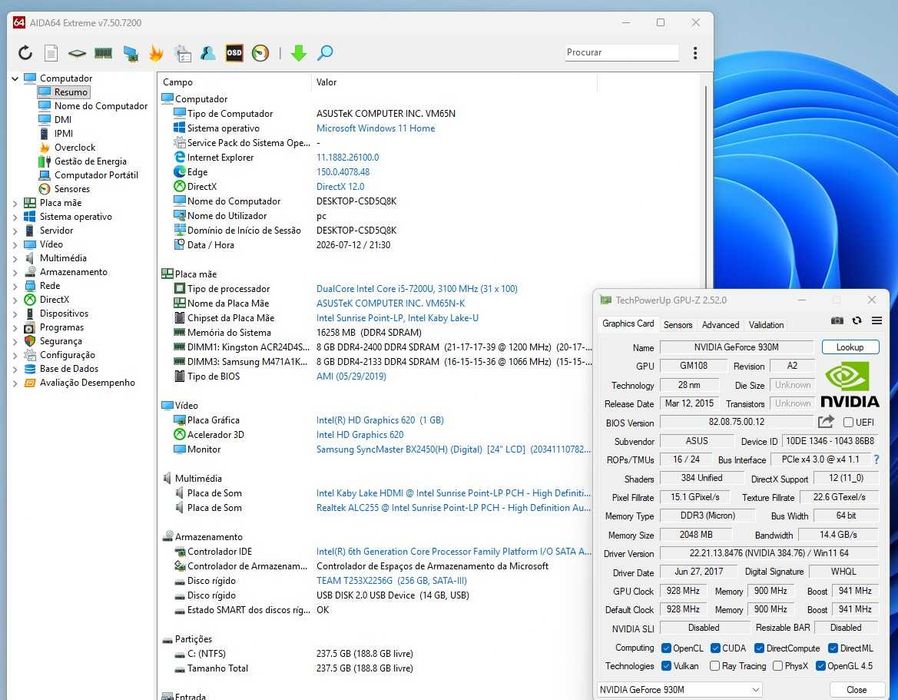Viewport: 898px width, 700px height.
Task: Open the GPU-Z hamburger menu
Action: [x=877, y=320]
